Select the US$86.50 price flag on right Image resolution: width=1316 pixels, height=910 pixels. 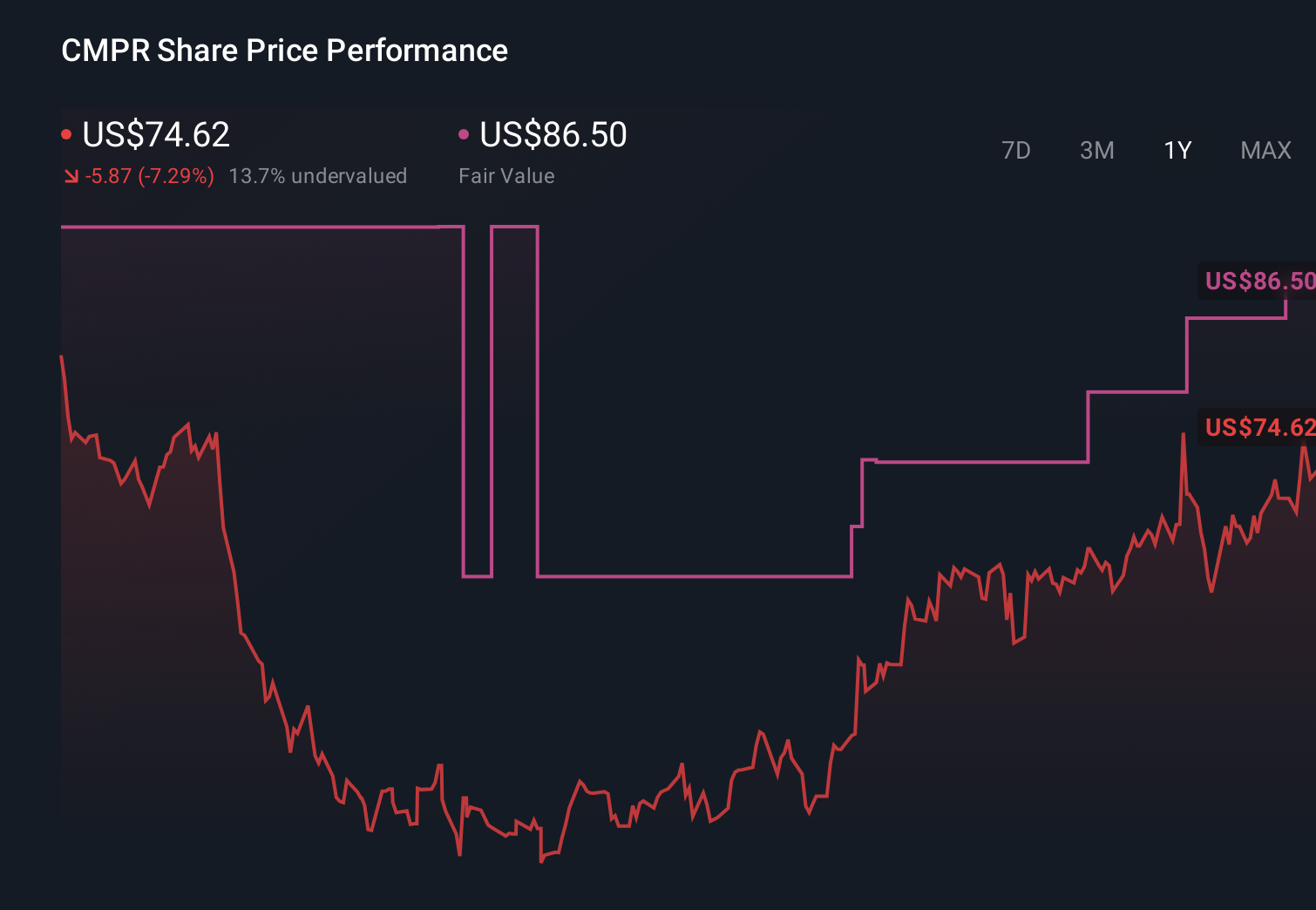pos(1258,281)
